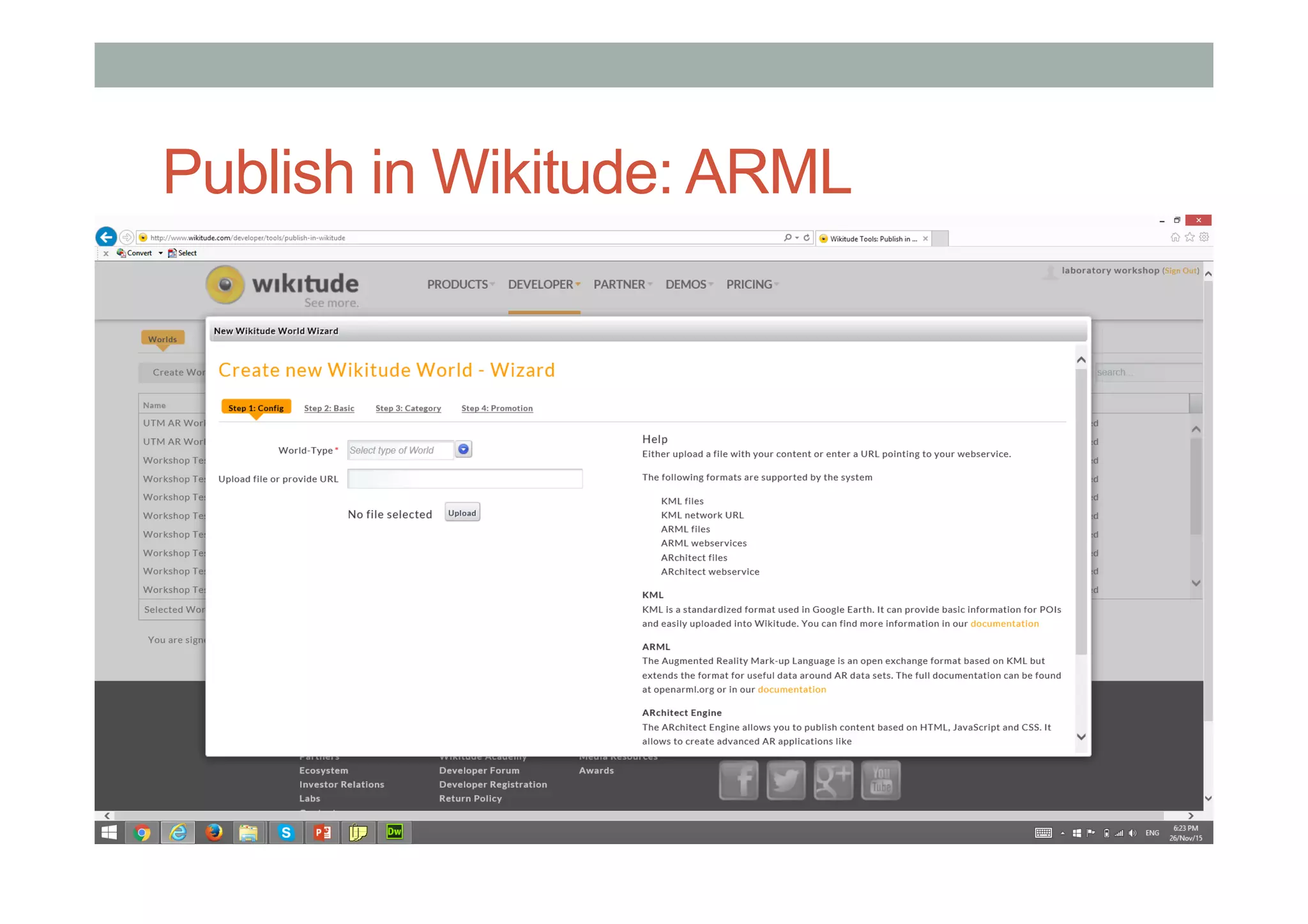Open the browser settings gear icon
The image size is (1308, 924).
tap(1204, 238)
